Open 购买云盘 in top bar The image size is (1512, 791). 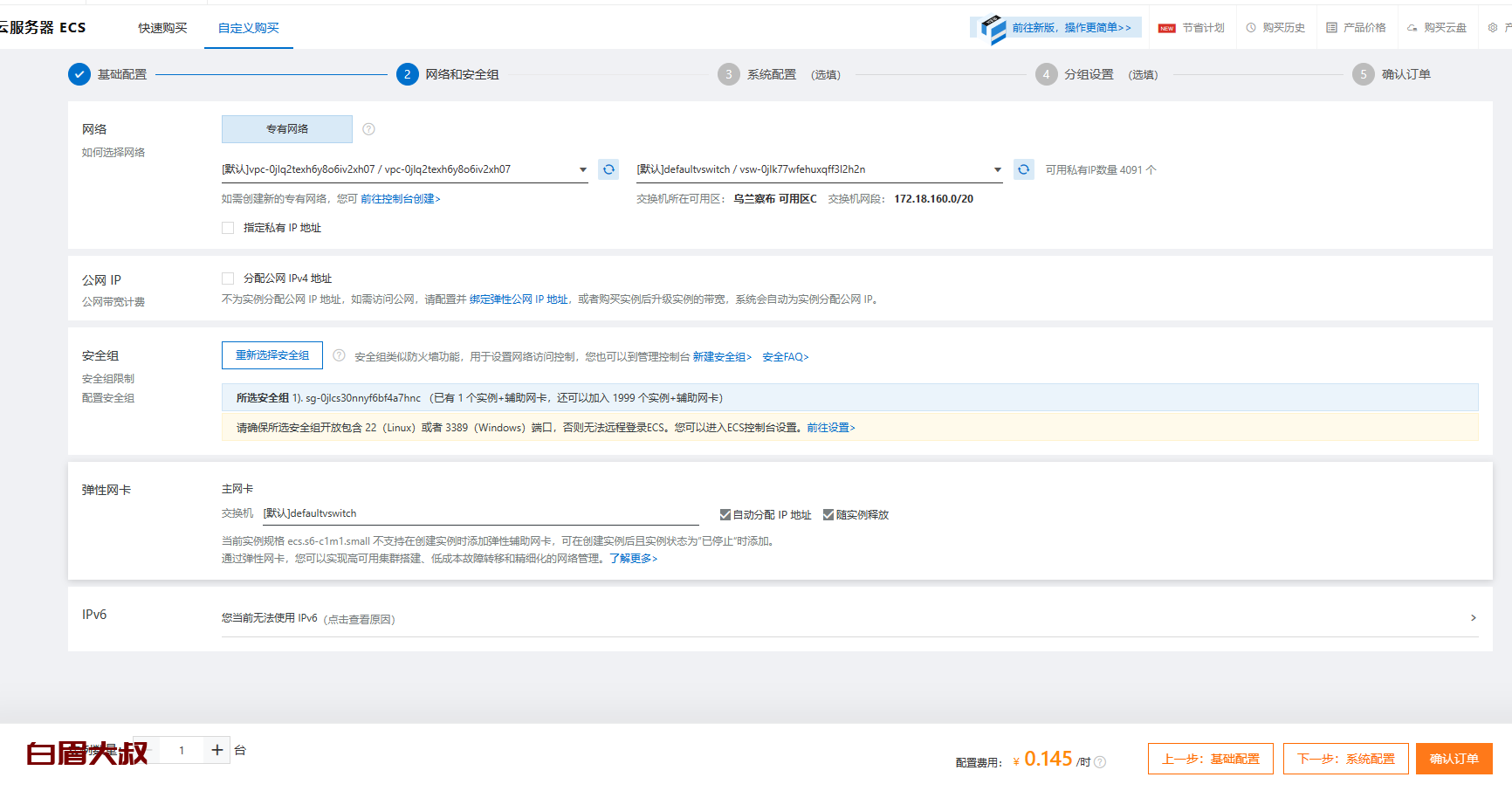(1437, 28)
